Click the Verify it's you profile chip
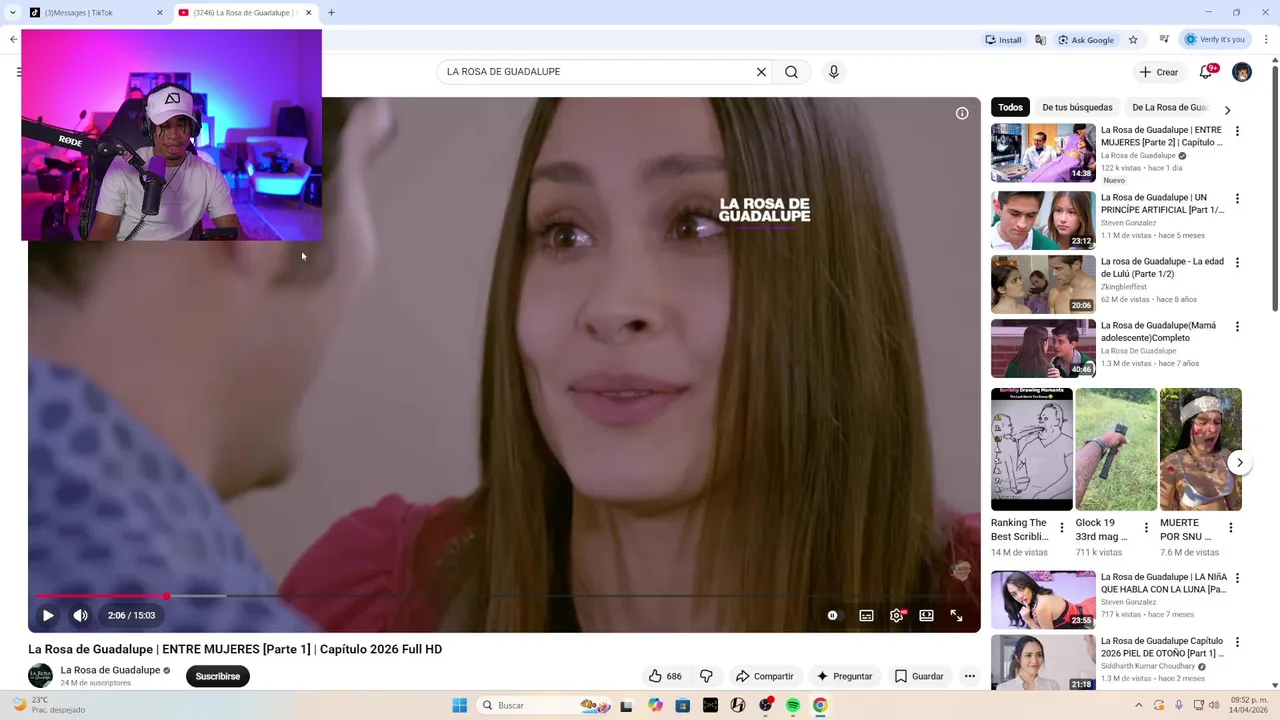1280x720 pixels. [x=1215, y=40]
